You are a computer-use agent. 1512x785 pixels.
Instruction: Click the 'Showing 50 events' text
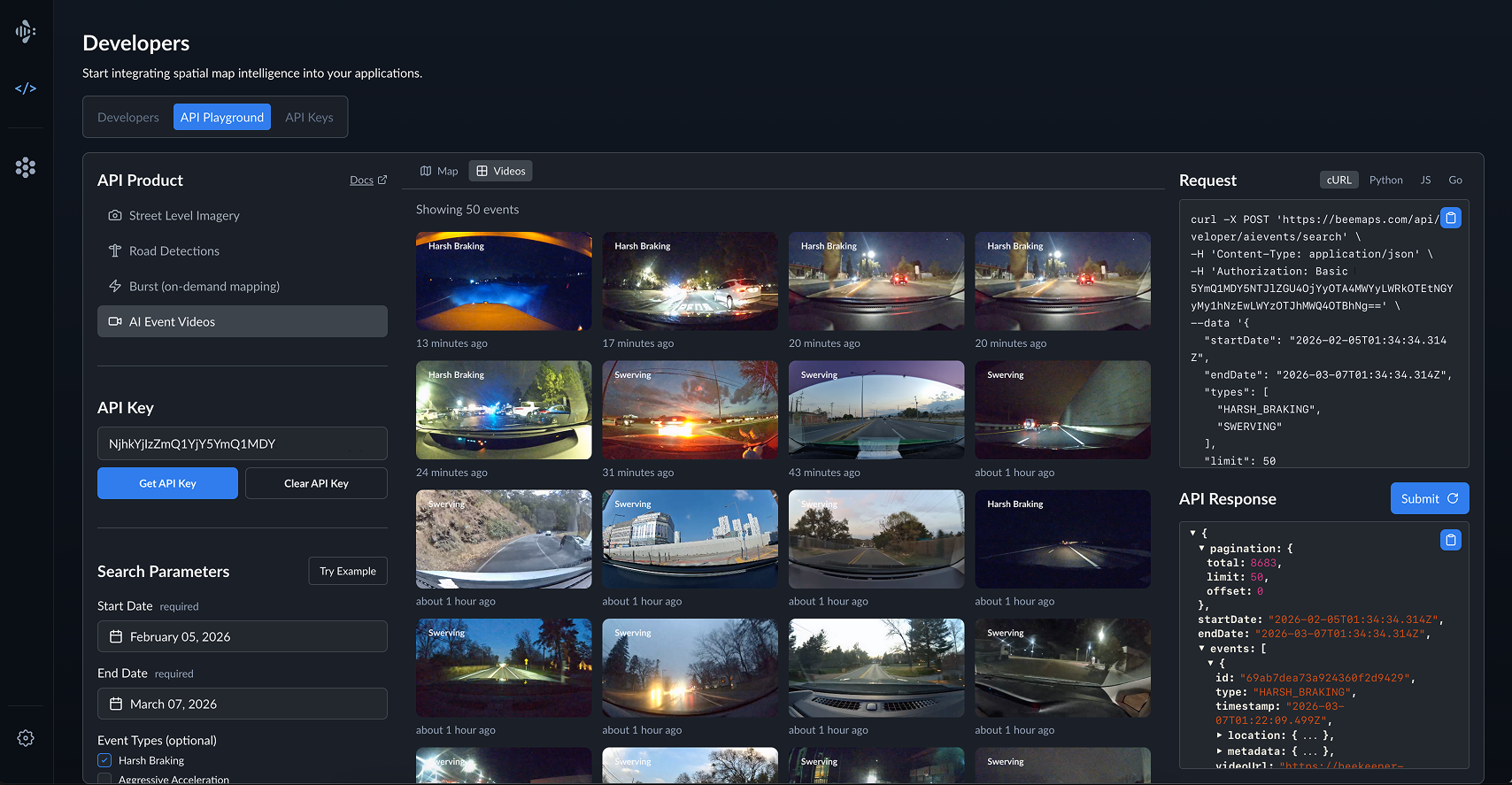467,209
